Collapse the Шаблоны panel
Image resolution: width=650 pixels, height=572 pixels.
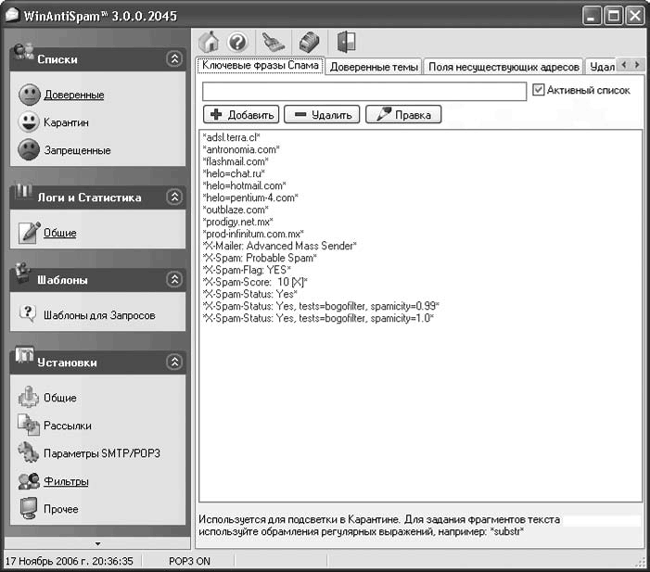click(175, 280)
